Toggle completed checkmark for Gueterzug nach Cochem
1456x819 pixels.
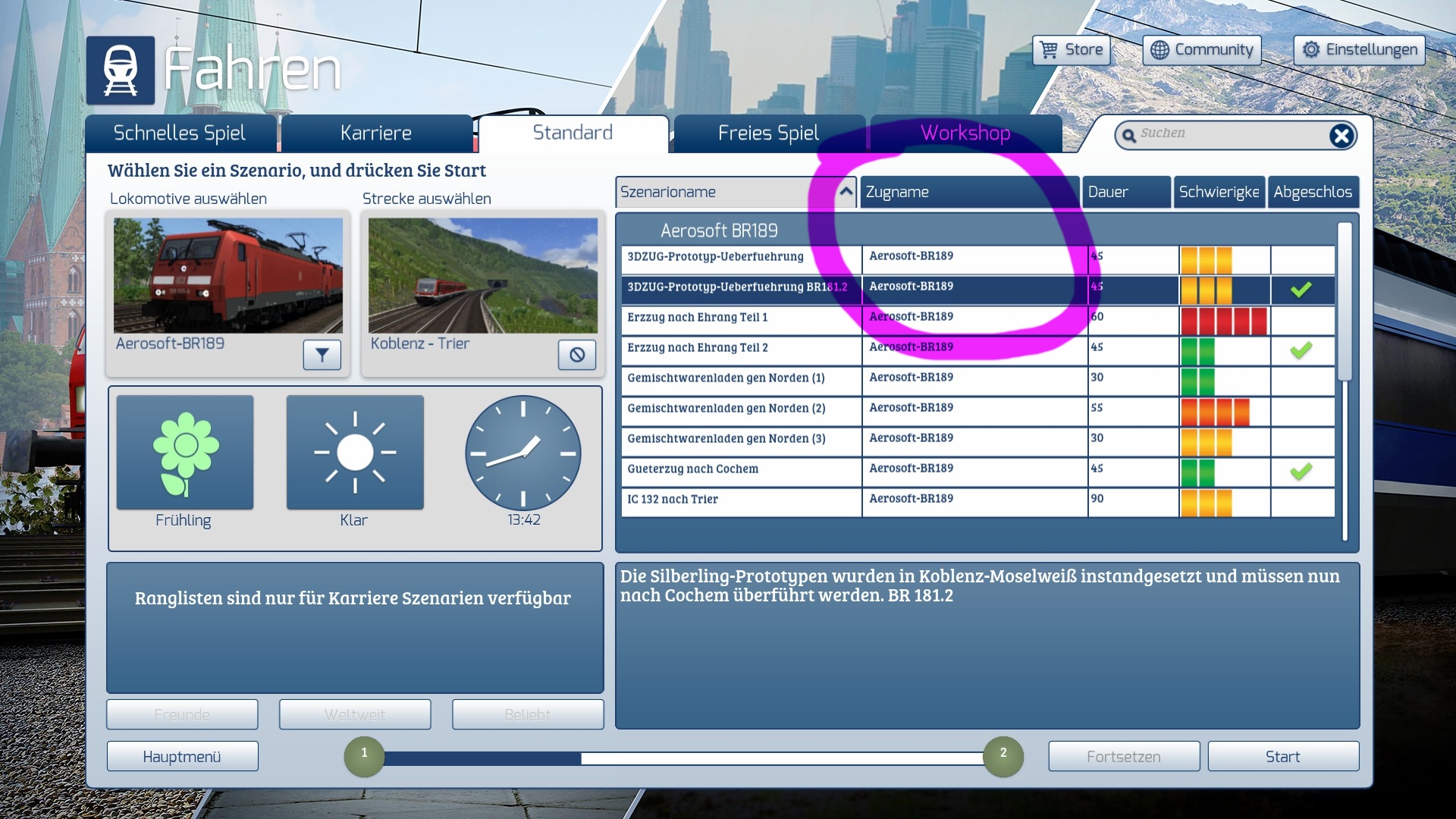[1301, 472]
